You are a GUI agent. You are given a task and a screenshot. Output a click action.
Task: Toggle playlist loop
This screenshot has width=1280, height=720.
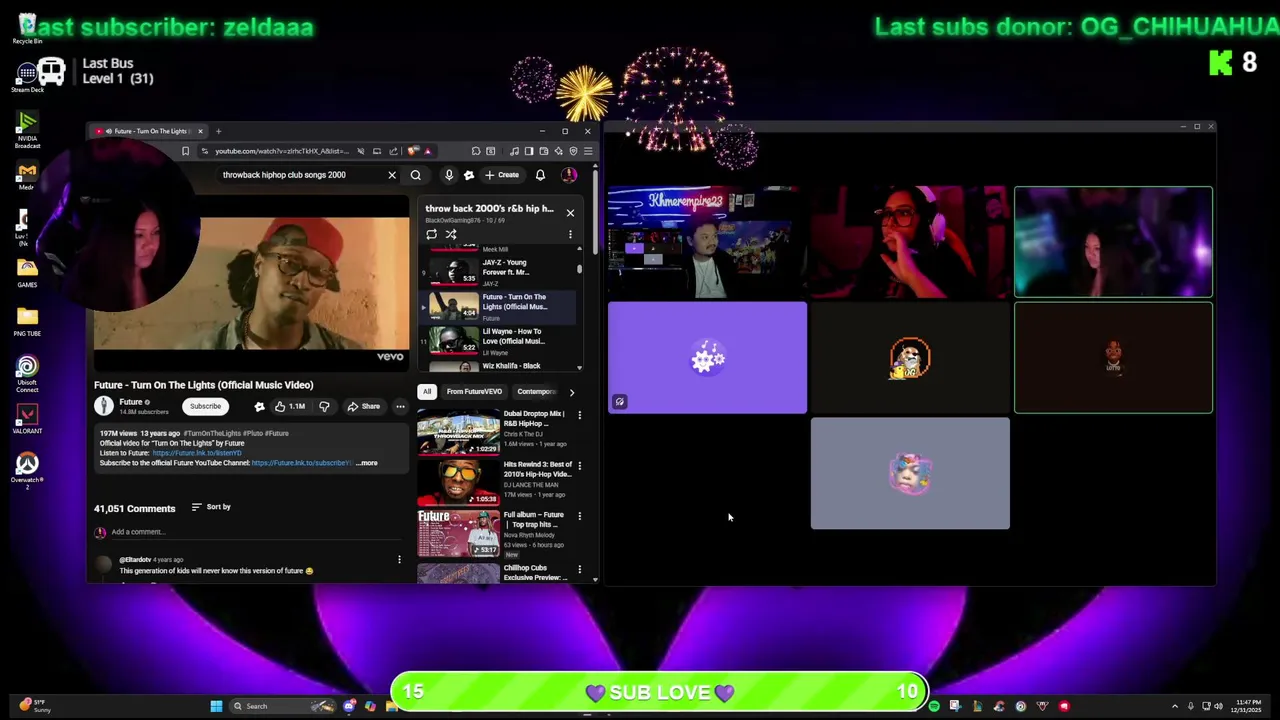point(431,235)
